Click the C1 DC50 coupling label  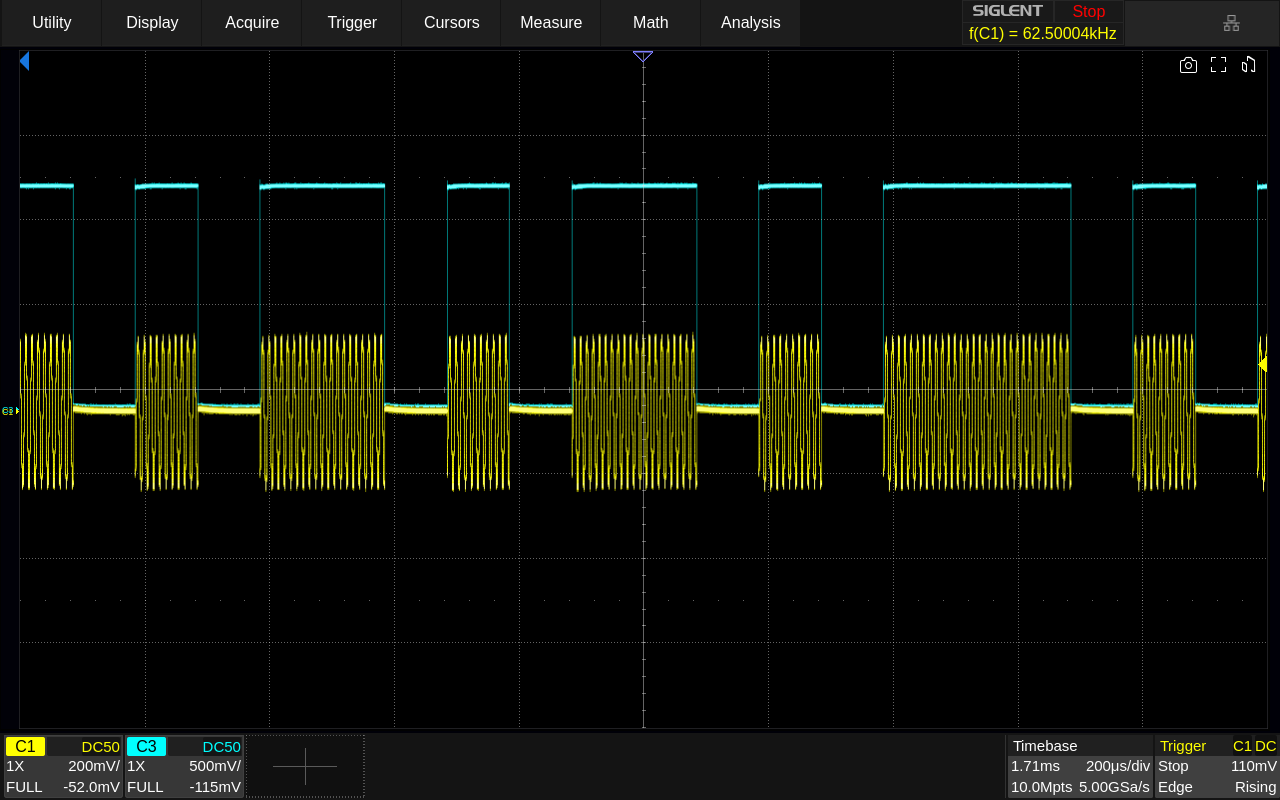(x=101, y=746)
